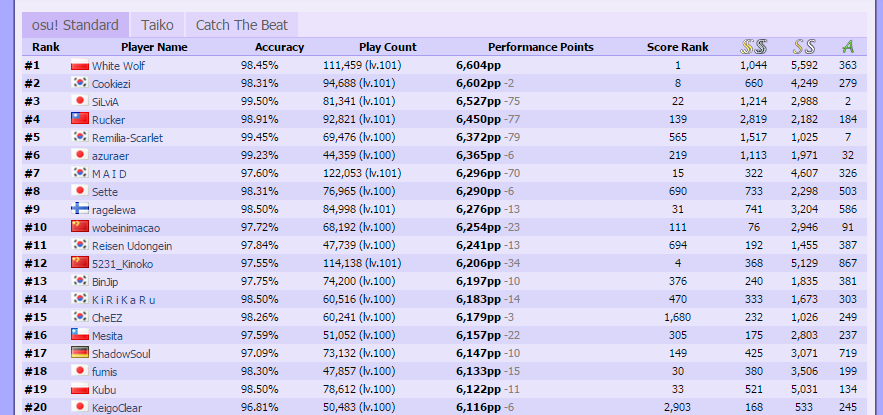Select the osu! Standard tab
Screen dimensions: 883x415
75,25
